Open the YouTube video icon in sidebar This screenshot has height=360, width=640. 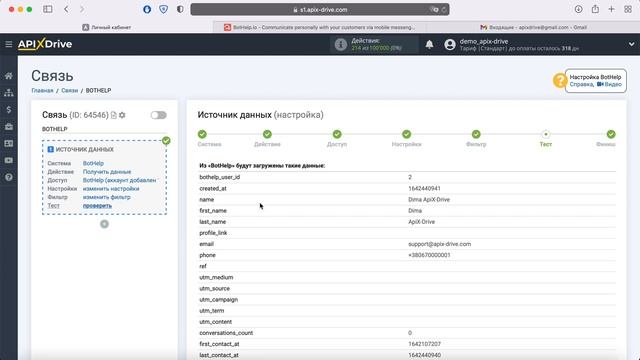[9, 160]
